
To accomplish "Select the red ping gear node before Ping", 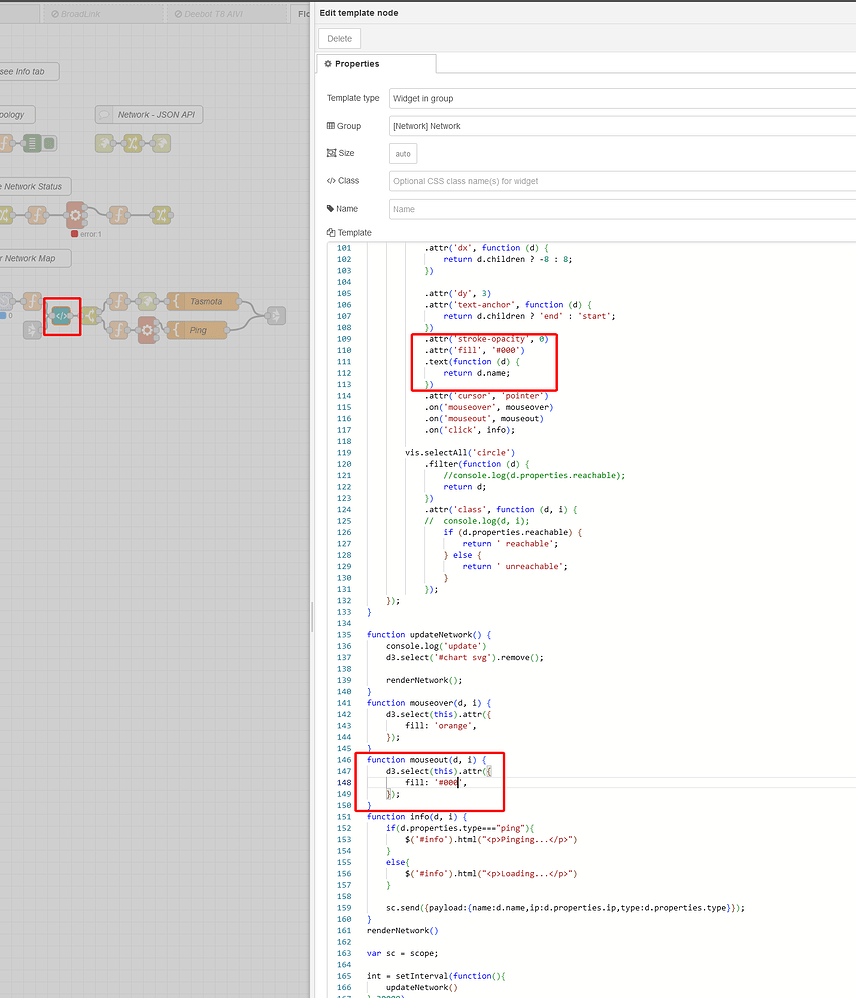I will (147, 329).
